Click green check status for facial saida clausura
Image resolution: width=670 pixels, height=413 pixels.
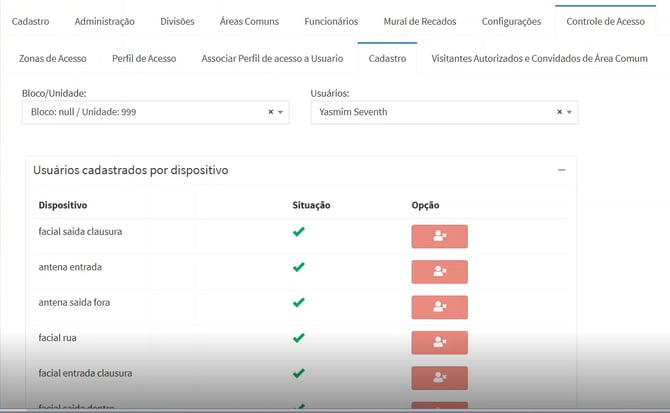(298, 232)
